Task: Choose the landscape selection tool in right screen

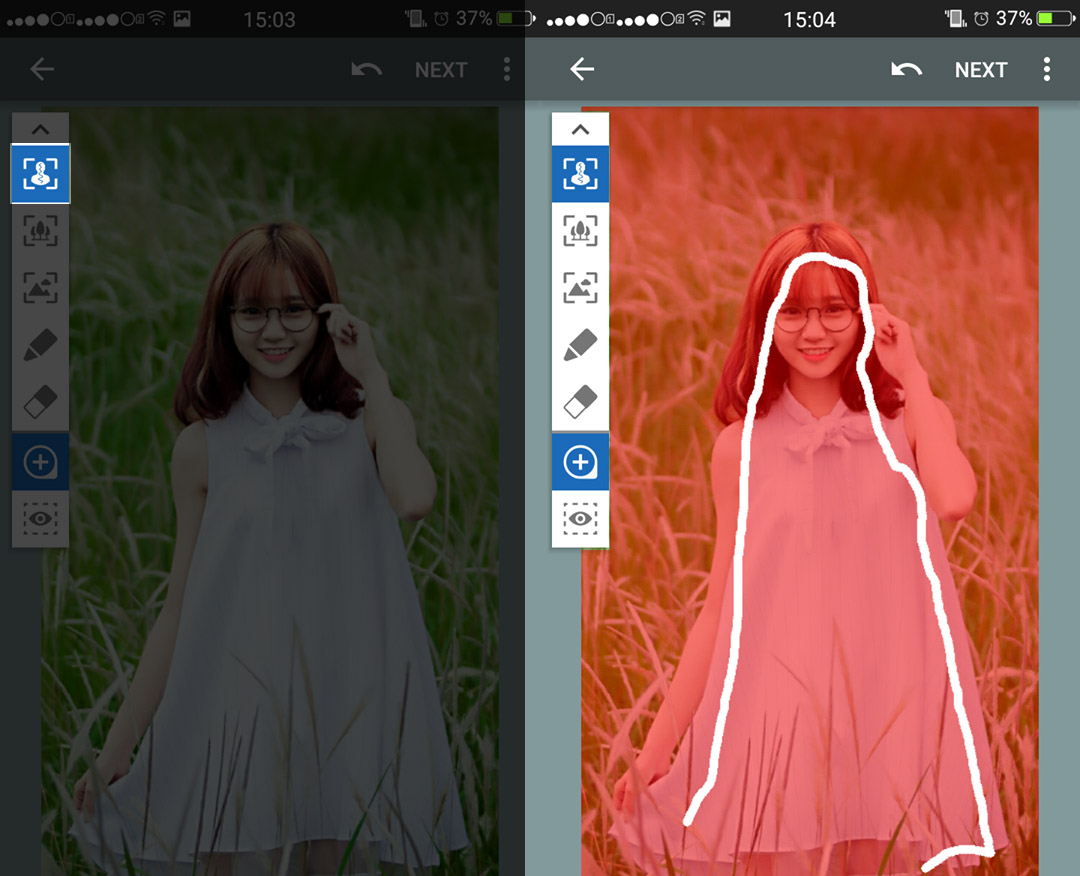Action: point(580,288)
